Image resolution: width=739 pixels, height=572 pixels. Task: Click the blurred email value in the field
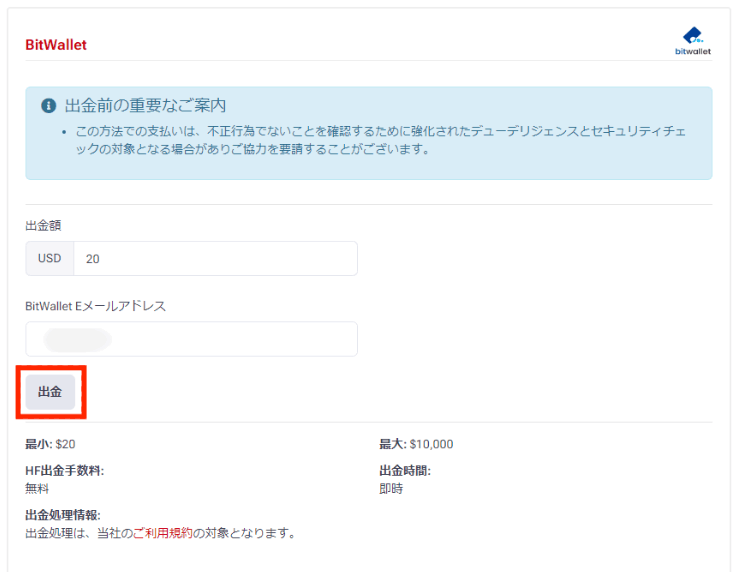pyautogui.click(x=78, y=339)
